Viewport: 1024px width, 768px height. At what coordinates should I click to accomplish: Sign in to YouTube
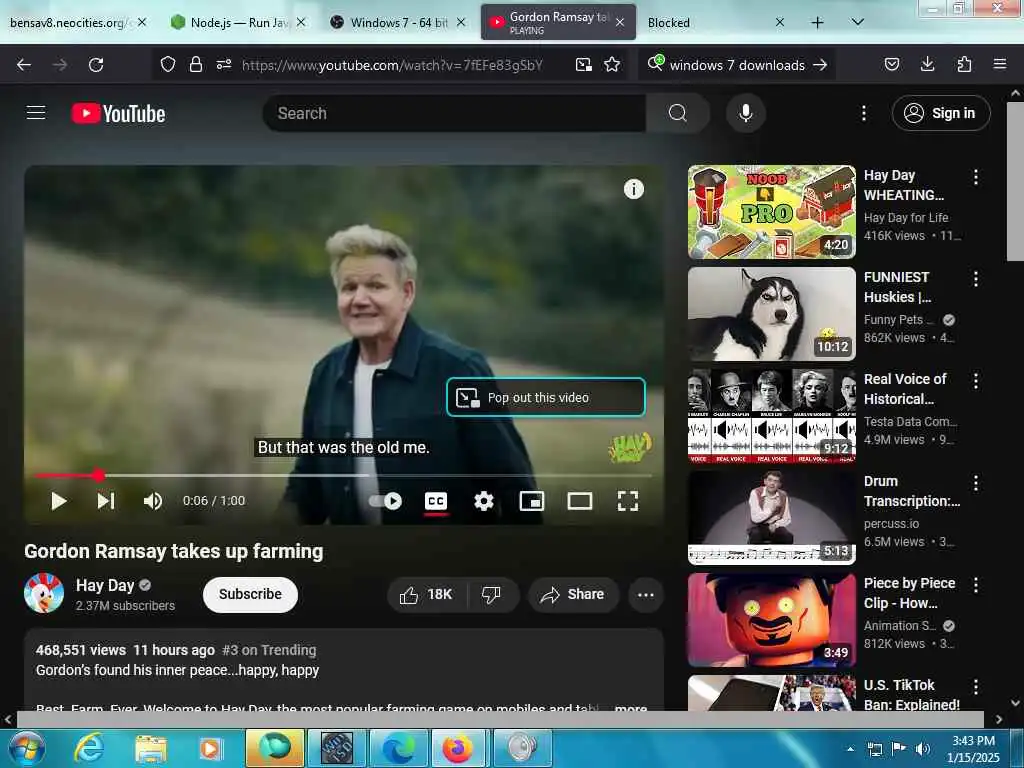coord(940,113)
